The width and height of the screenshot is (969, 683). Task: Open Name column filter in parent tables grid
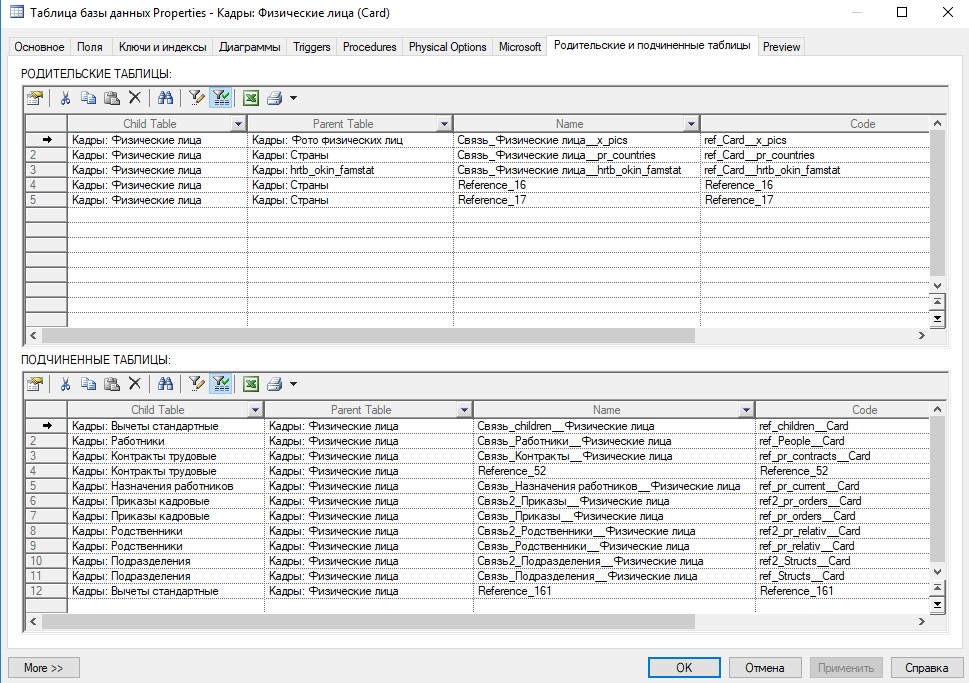click(692, 124)
